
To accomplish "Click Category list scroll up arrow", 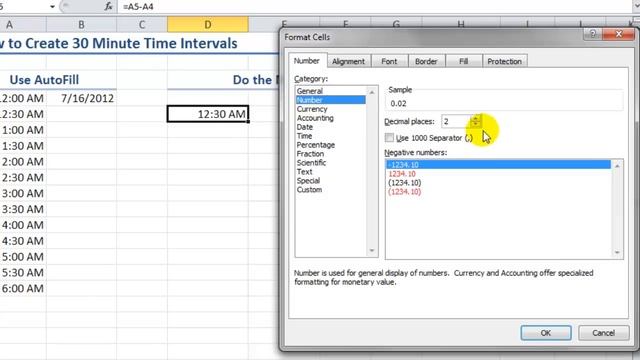I will tap(371, 93).
